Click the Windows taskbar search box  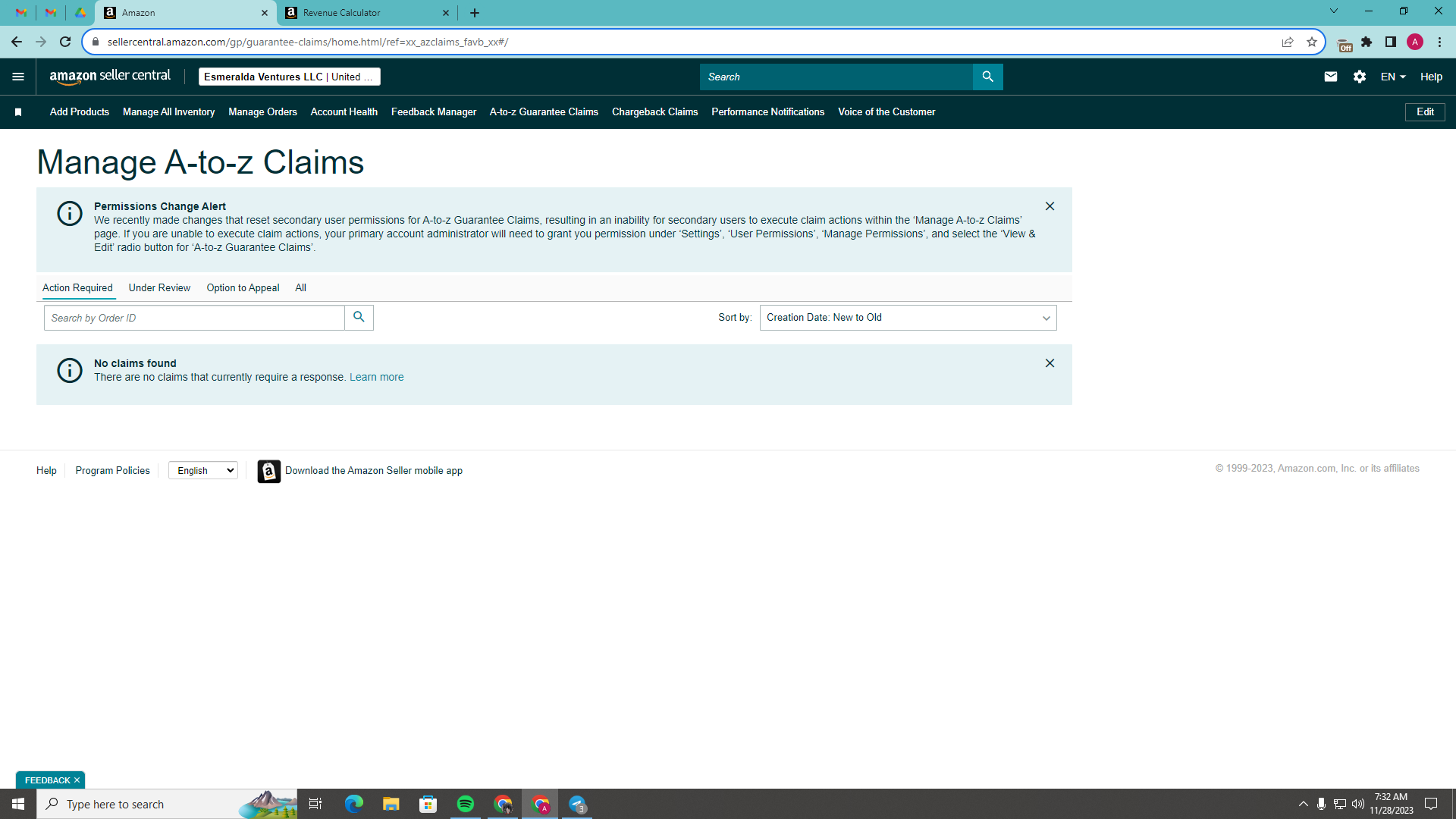pyautogui.click(x=167, y=804)
